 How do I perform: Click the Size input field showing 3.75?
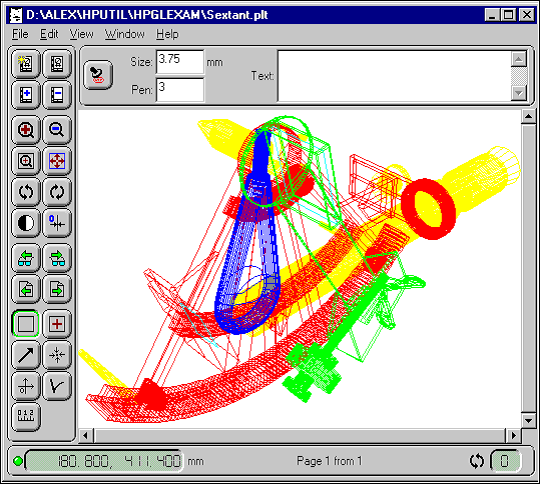tap(180, 62)
